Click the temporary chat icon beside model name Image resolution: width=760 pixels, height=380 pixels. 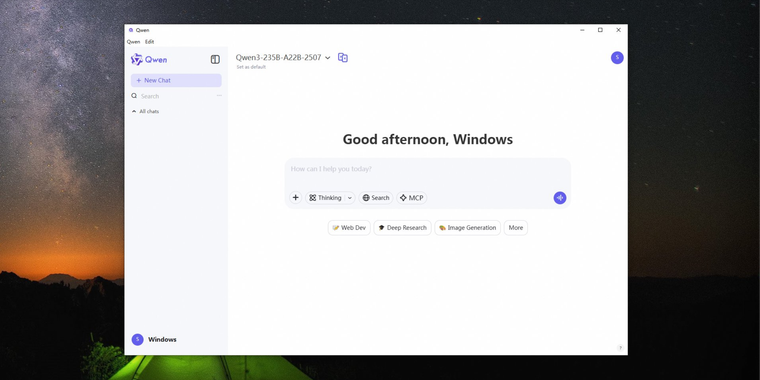pyautogui.click(x=343, y=58)
